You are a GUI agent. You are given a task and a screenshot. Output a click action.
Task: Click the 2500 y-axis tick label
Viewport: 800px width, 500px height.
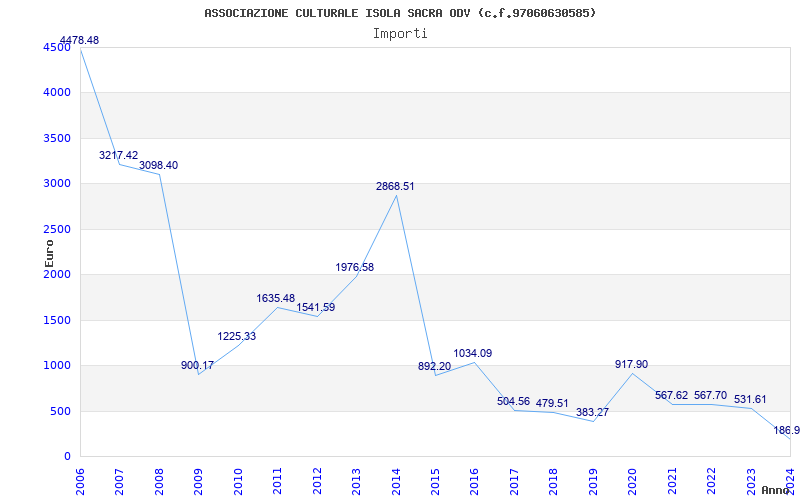pos(57,230)
